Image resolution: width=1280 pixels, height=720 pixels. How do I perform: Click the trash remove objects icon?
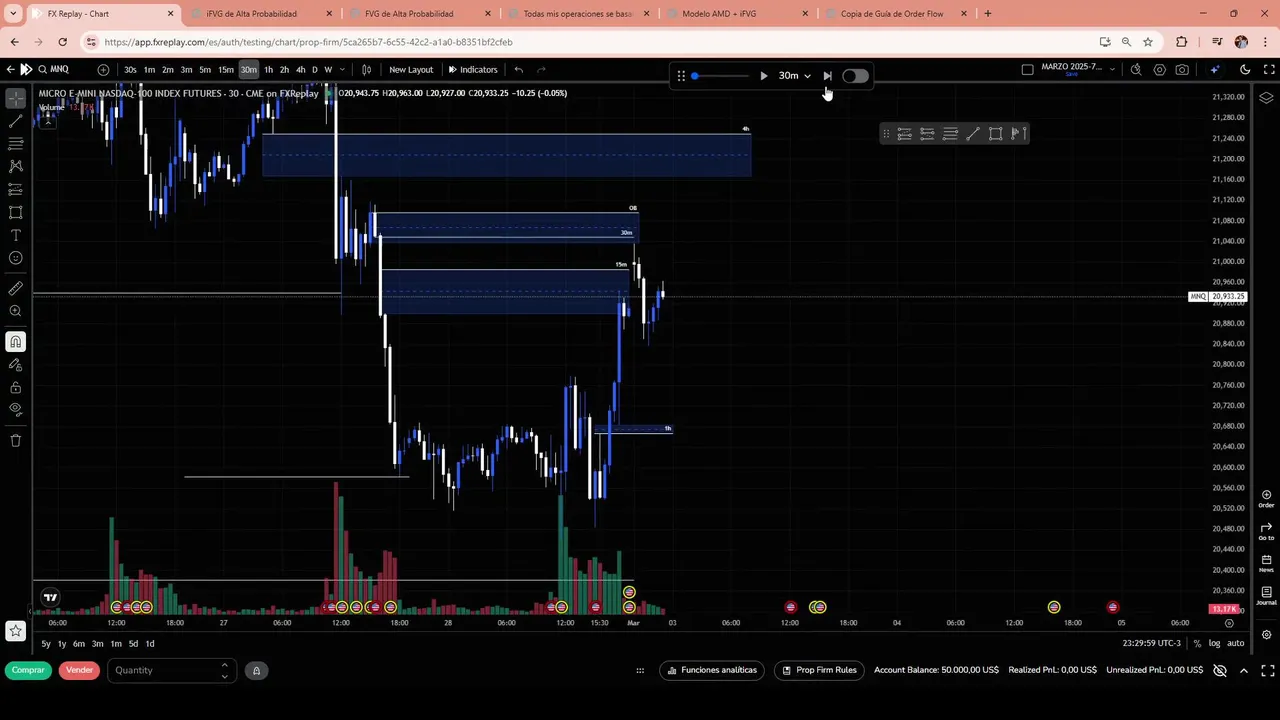[15, 440]
